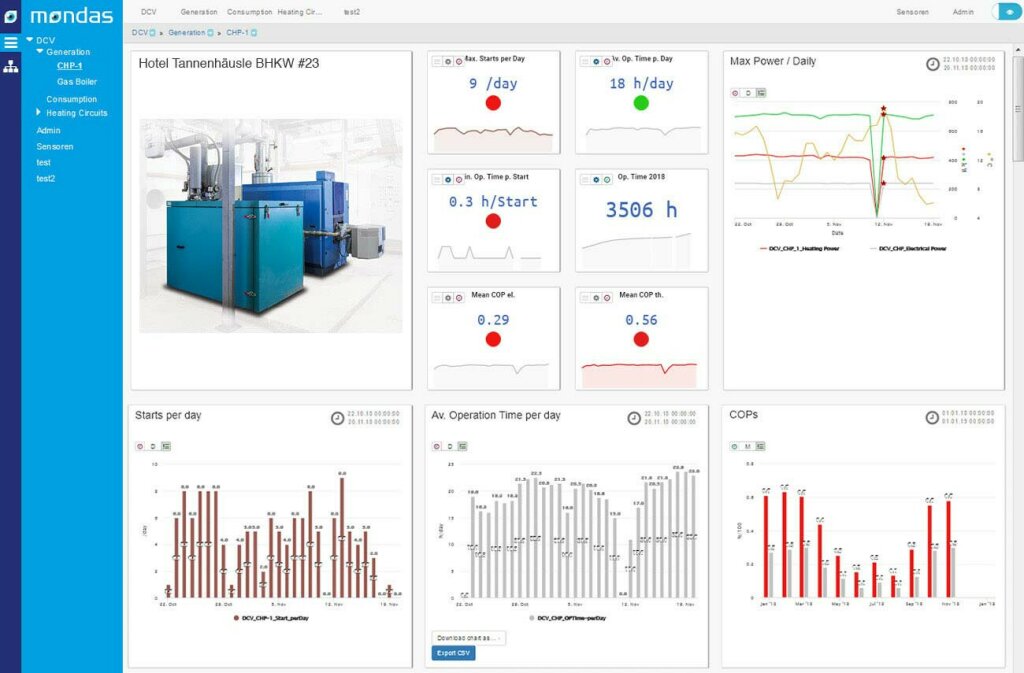Click the list icon on Mean COP th. tile
The height and width of the screenshot is (673, 1024).
click(586, 298)
